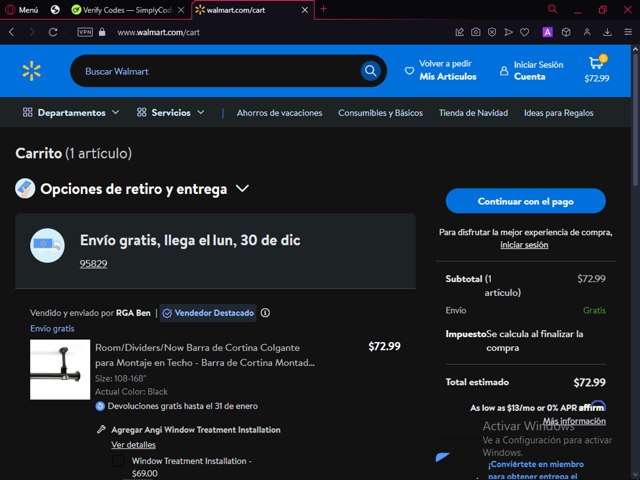Open the easy setup menu icon
The width and height of the screenshot is (640, 480).
point(628,32)
